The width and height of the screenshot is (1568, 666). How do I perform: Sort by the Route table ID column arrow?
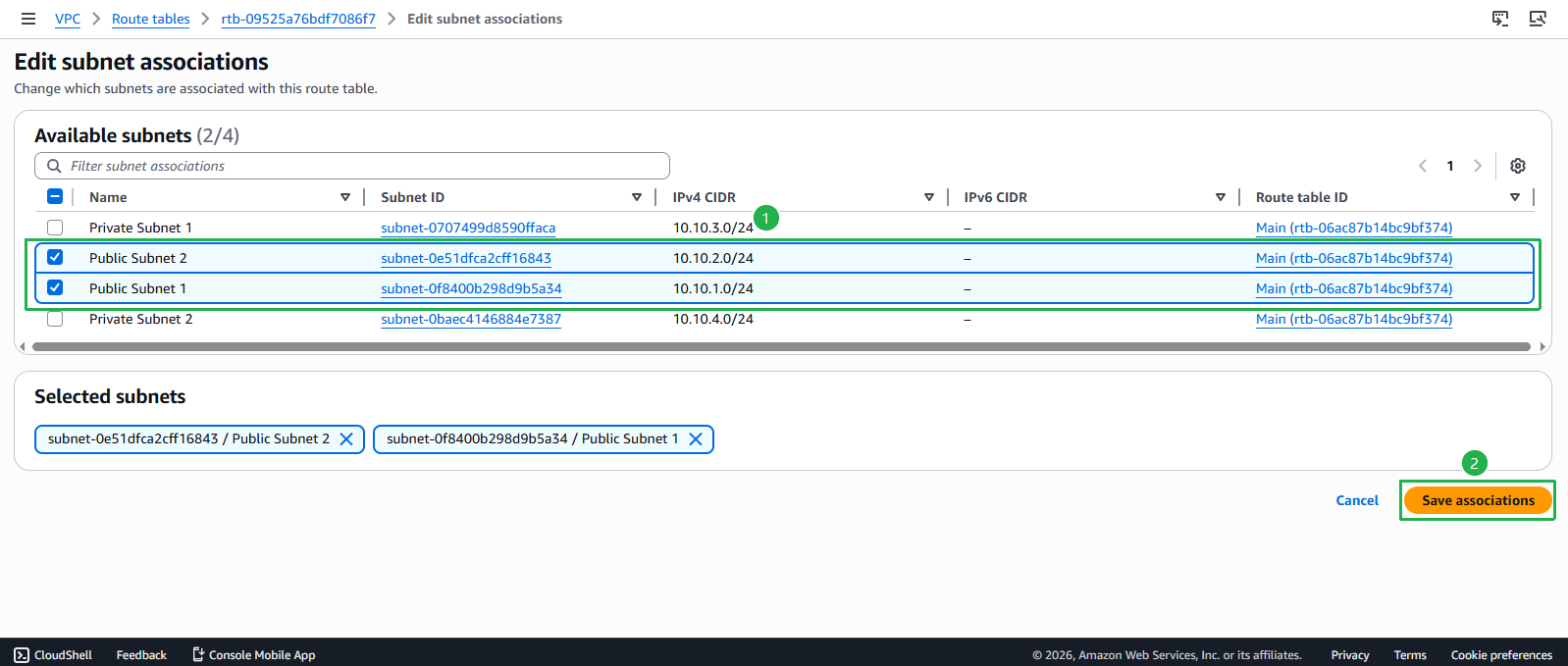[x=1515, y=197]
